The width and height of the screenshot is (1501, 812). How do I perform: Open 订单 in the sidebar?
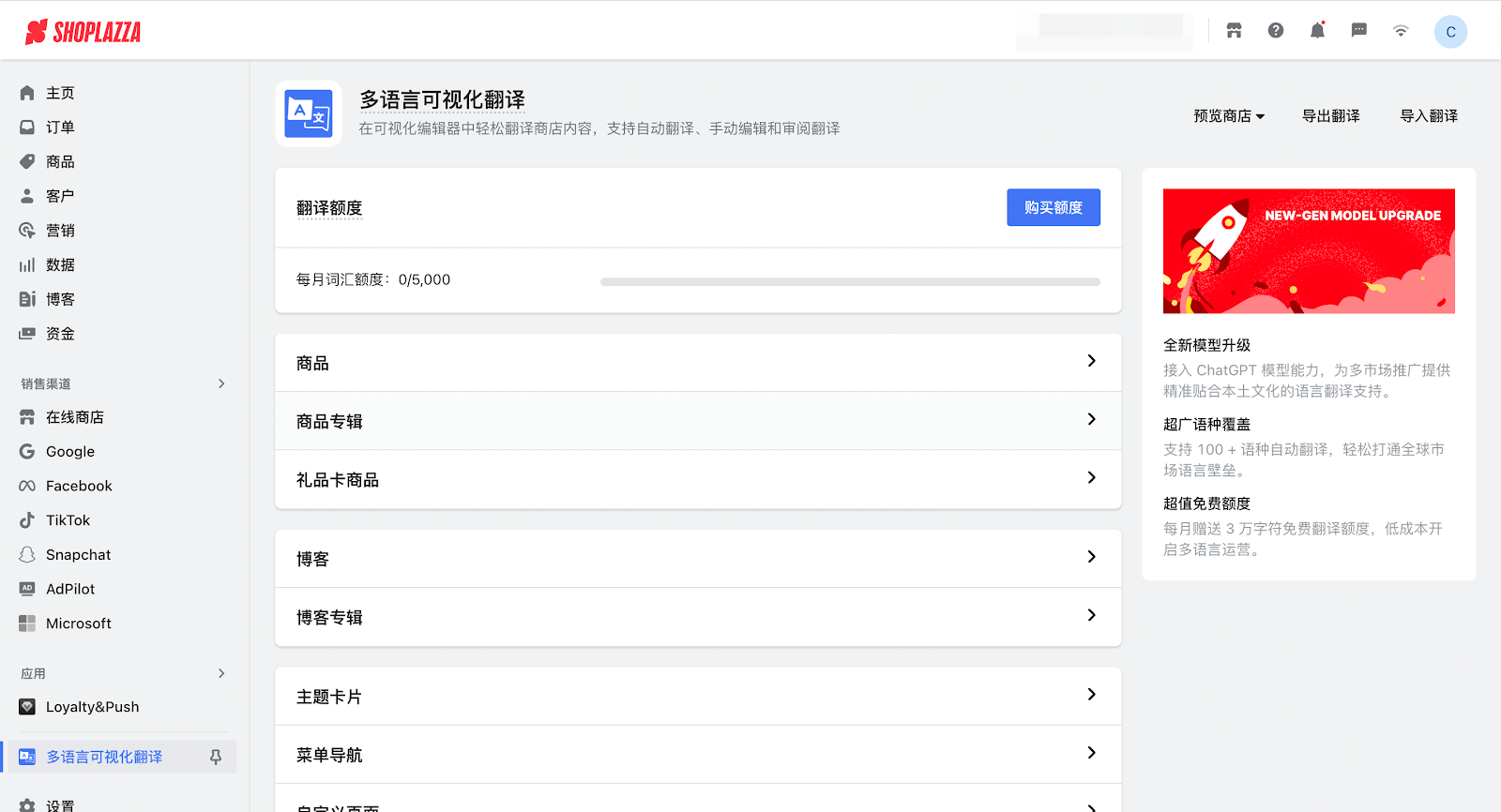[x=60, y=128]
